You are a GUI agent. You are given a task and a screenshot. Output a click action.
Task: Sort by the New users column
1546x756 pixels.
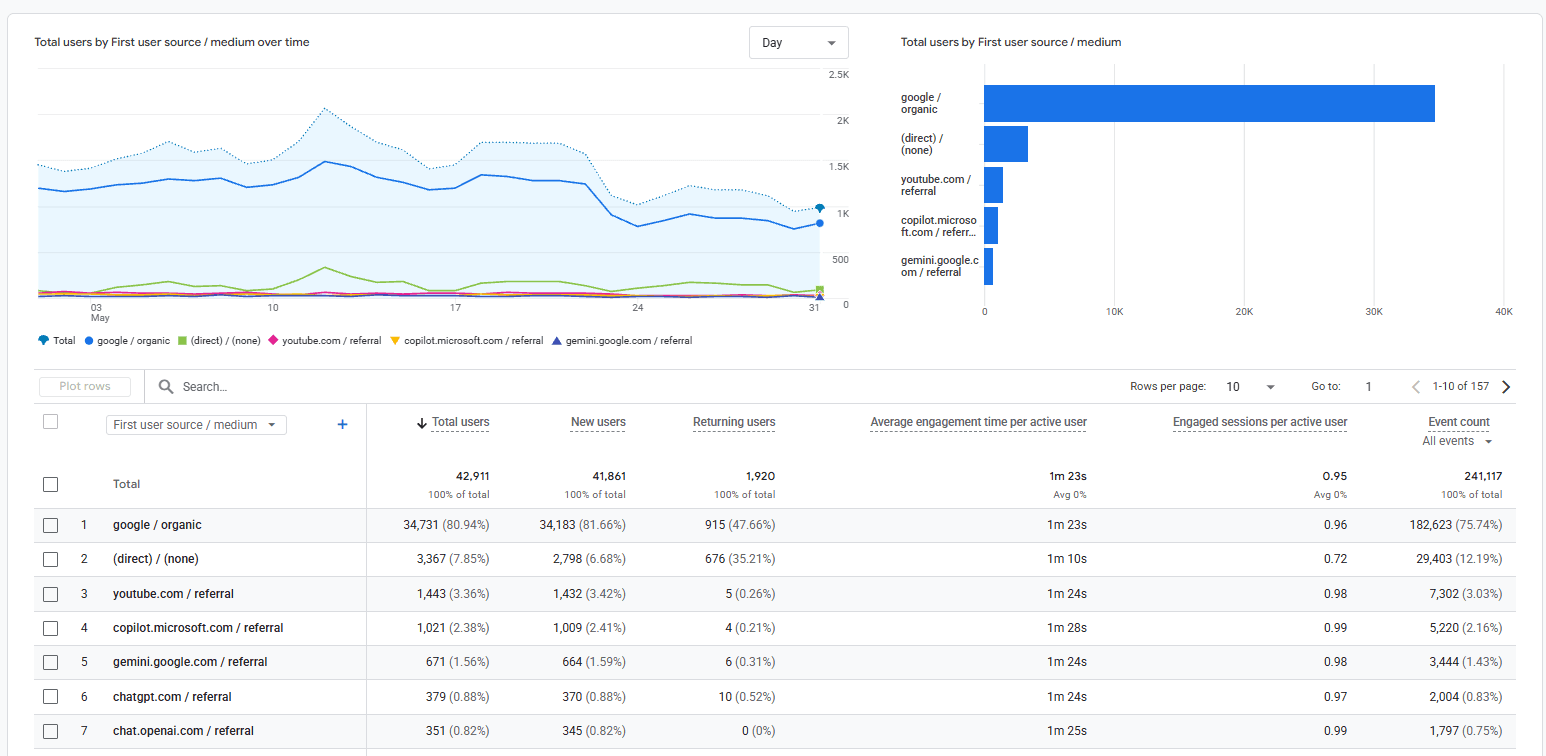[598, 422]
